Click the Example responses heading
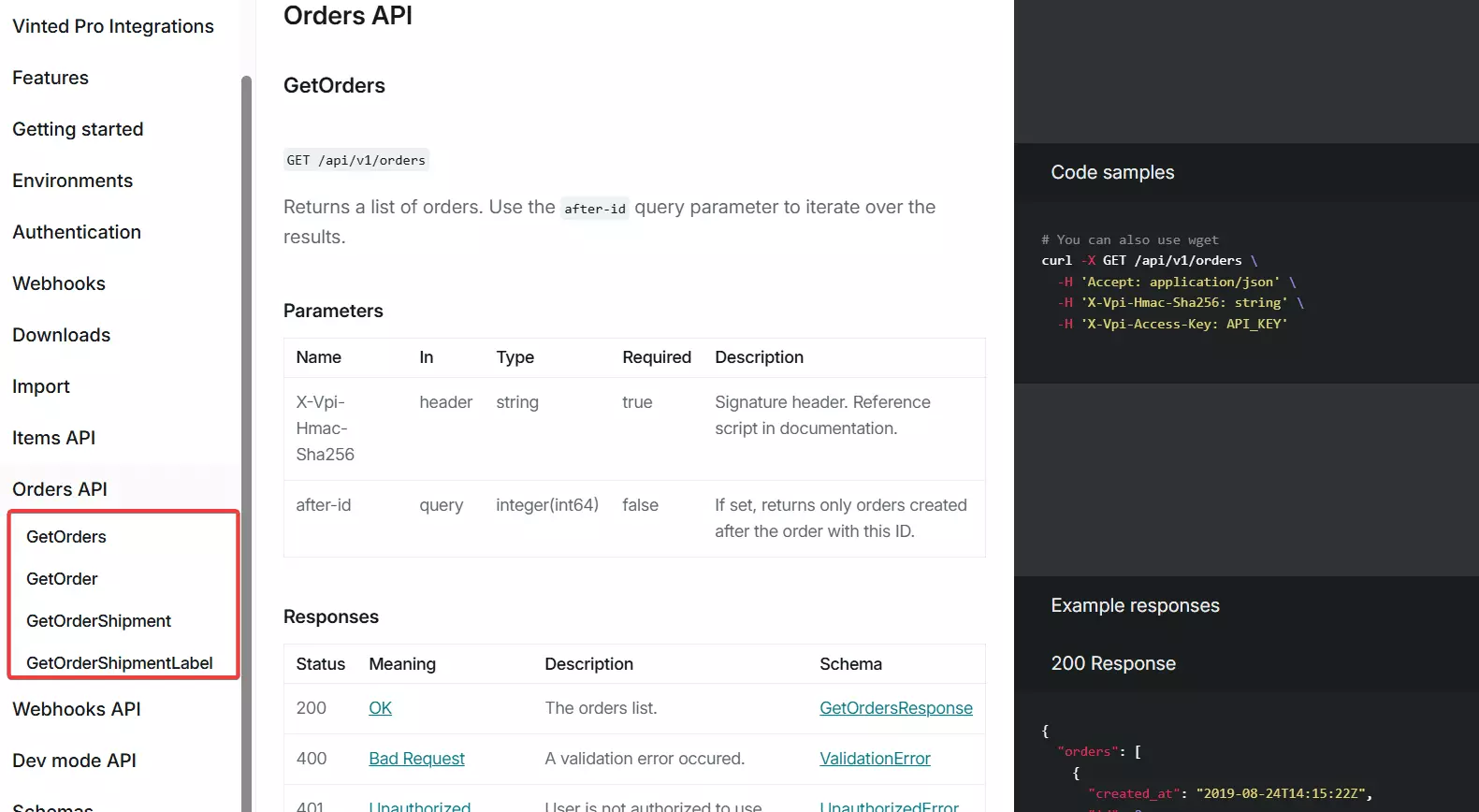1479x812 pixels. tap(1135, 605)
